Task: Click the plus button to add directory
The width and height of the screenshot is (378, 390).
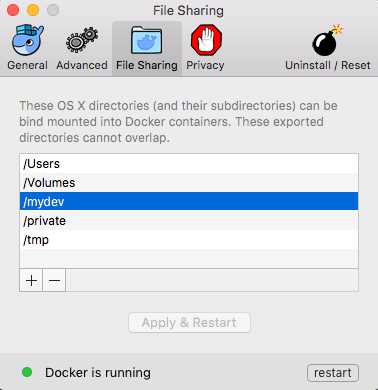Action: pos(31,280)
